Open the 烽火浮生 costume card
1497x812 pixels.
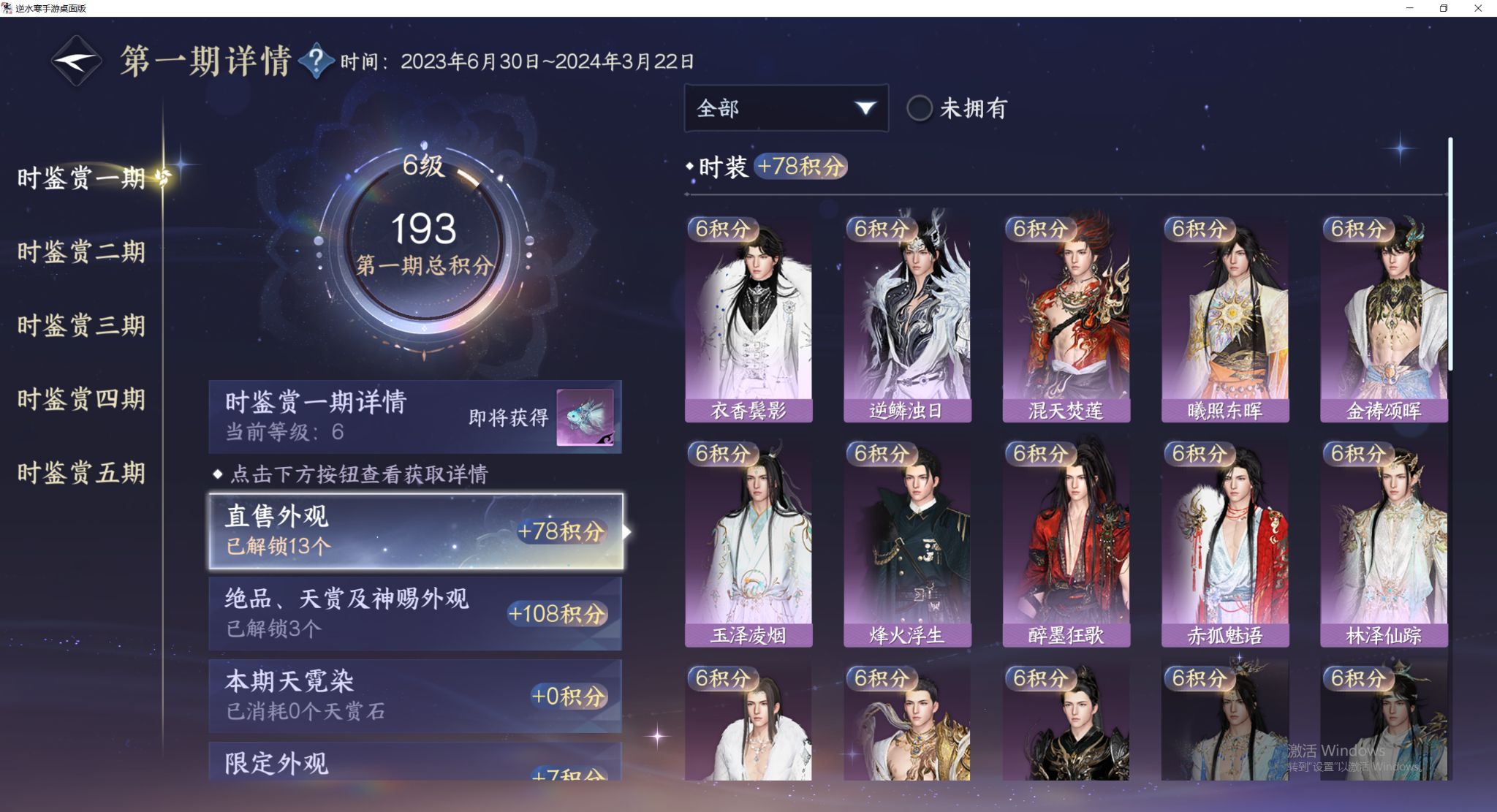[x=907, y=544]
